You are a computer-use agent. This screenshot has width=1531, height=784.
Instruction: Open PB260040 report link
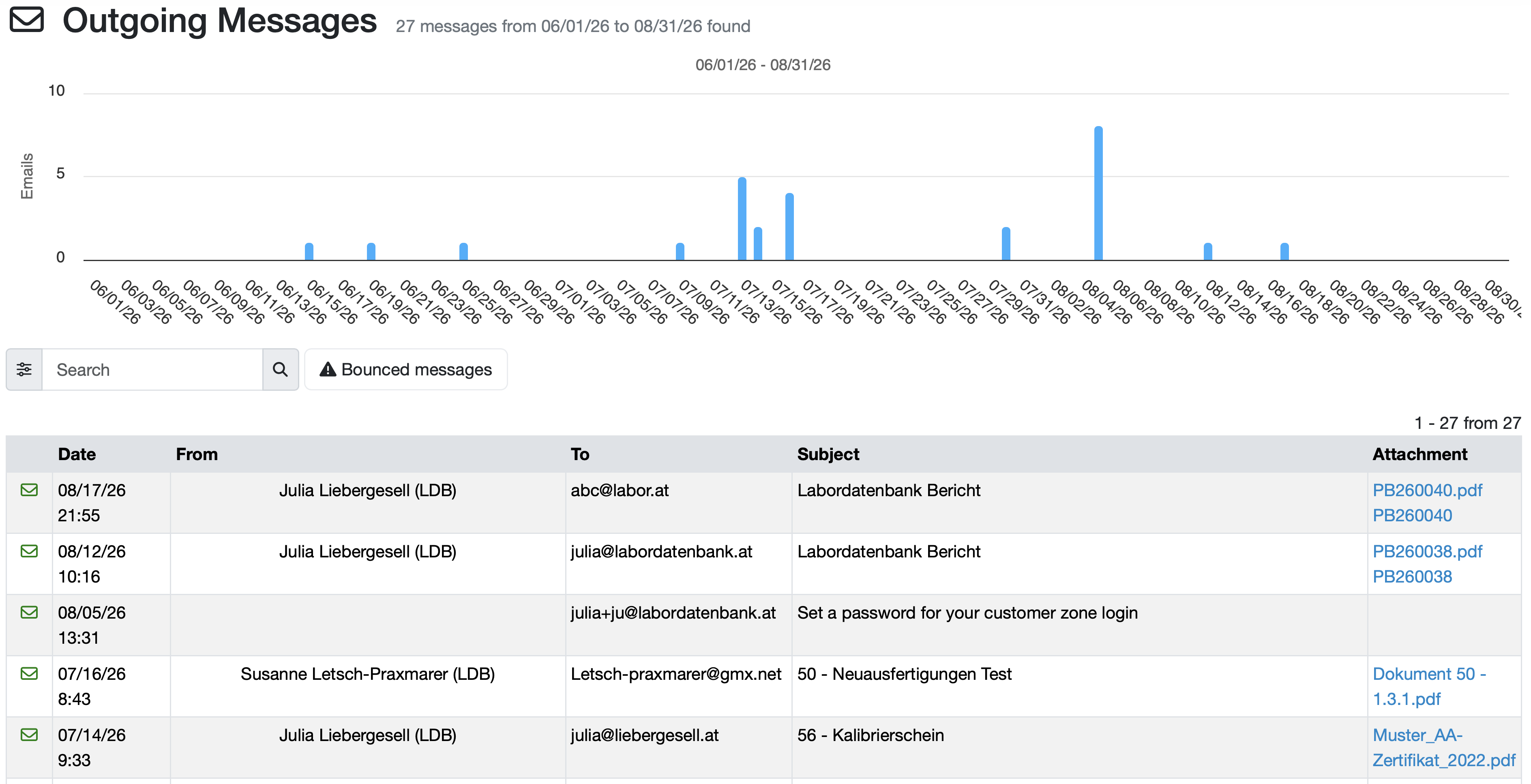tap(1412, 515)
